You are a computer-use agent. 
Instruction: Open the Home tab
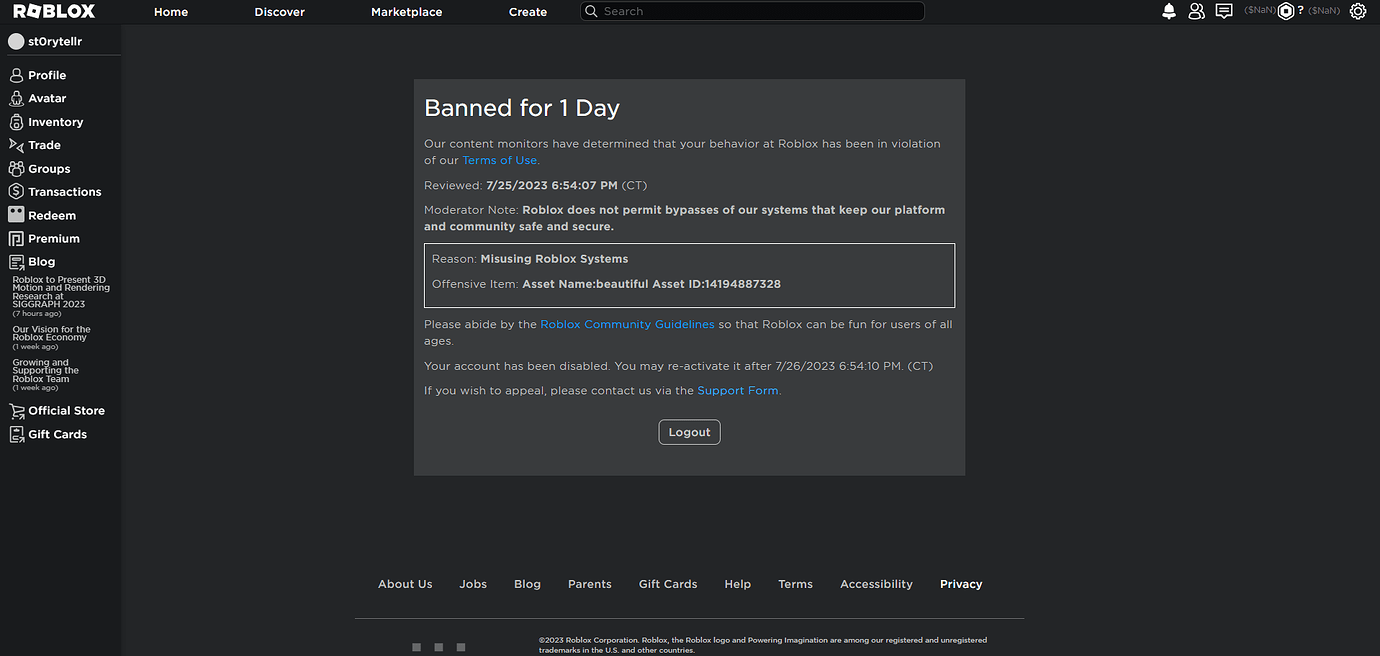[x=171, y=12]
